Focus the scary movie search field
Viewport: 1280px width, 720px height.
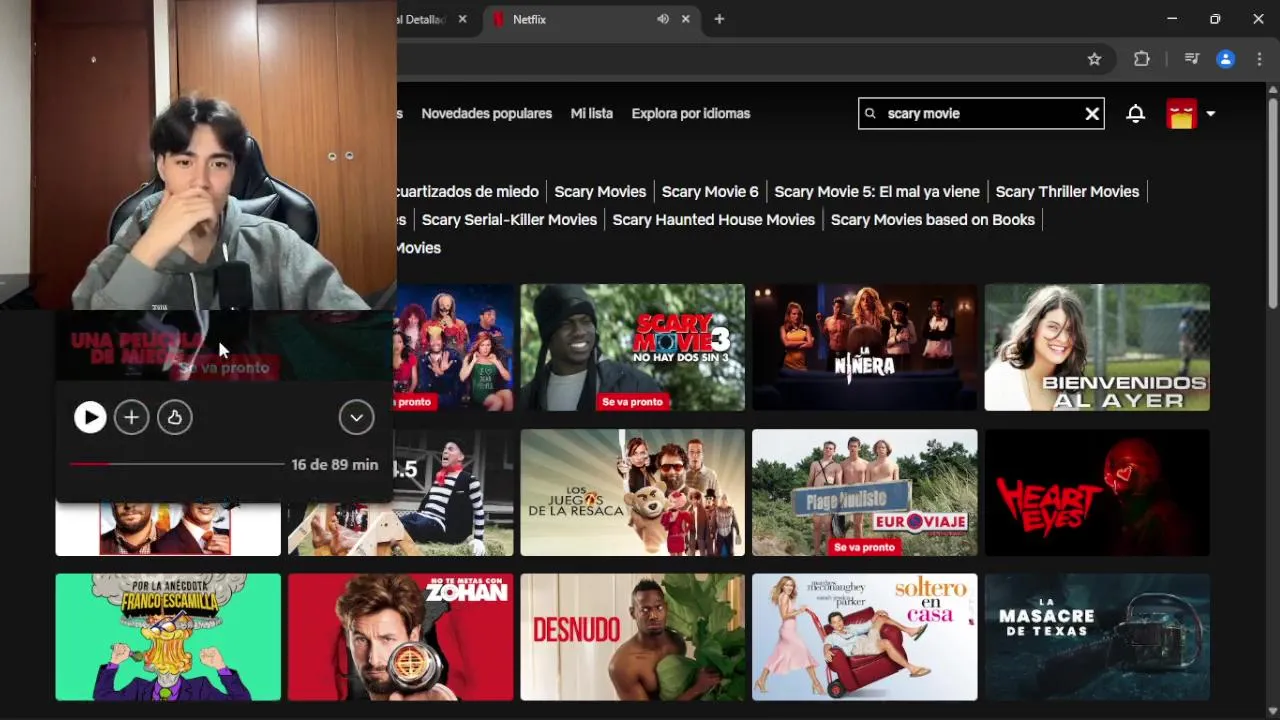(980, 114)
